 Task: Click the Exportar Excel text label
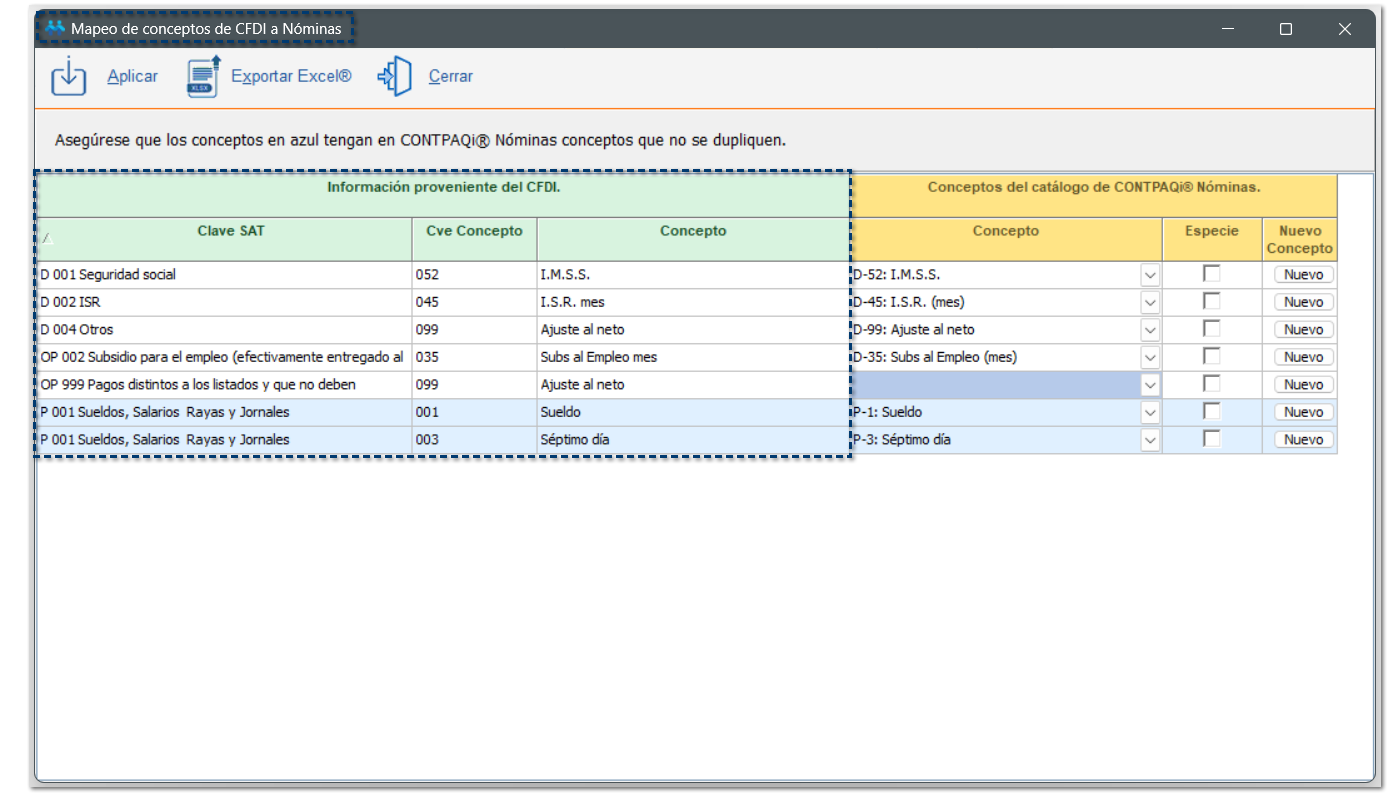(x=291, y=77)
